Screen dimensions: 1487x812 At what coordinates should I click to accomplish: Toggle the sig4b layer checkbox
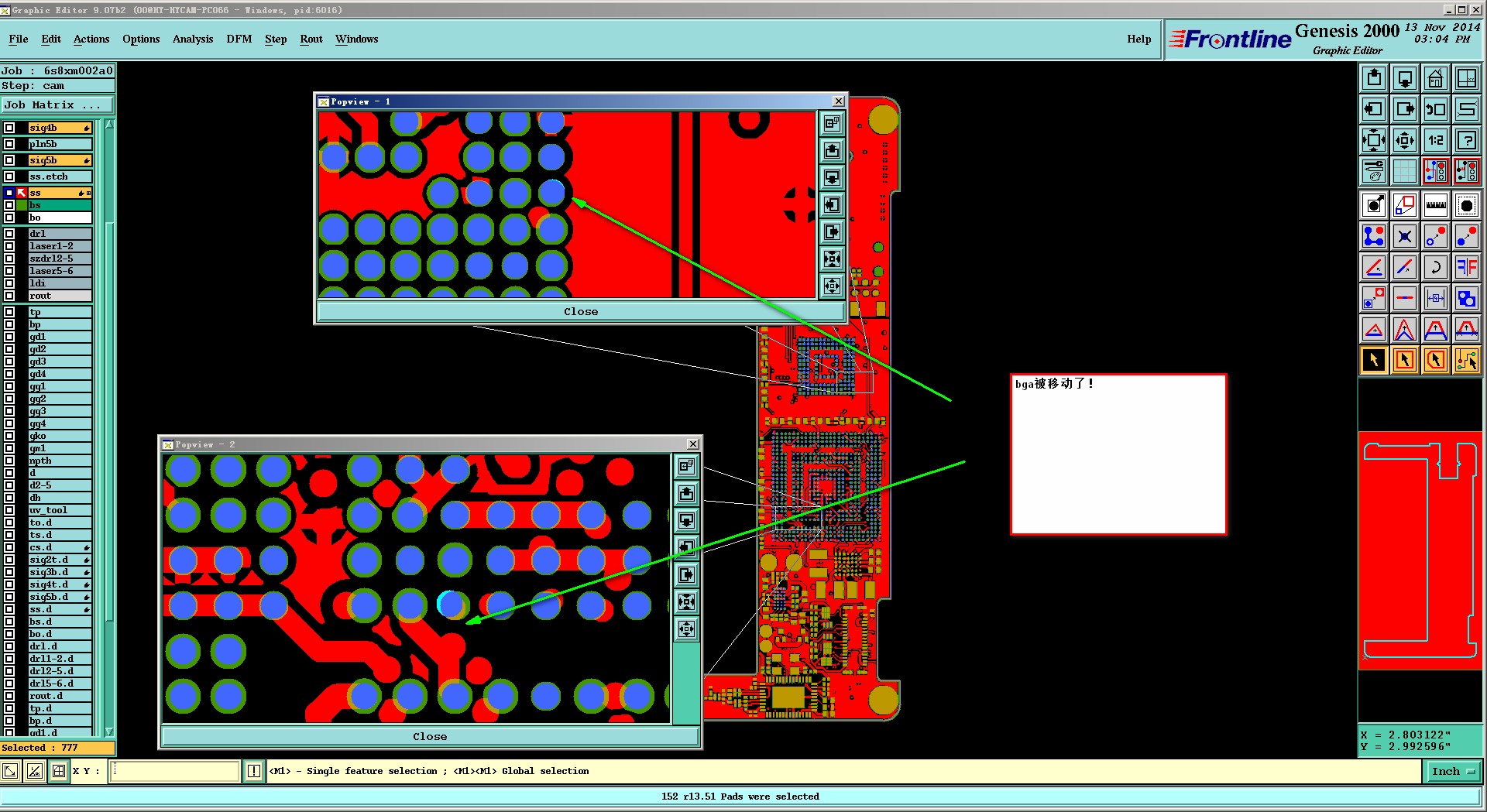(9, 128)
